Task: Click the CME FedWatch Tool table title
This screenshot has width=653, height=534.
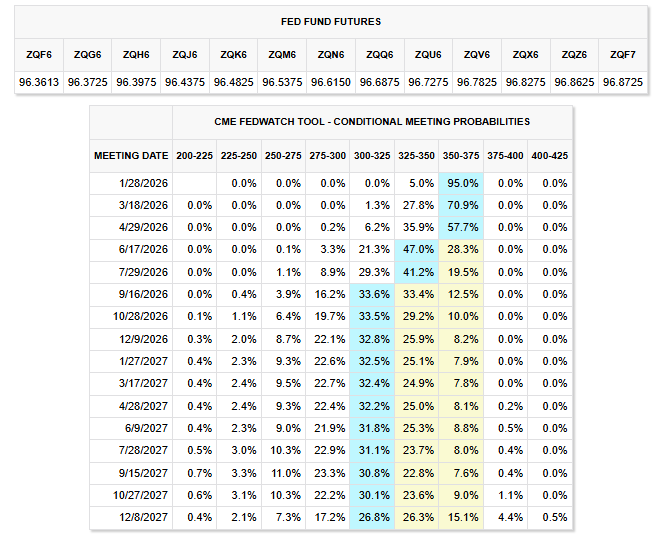Action: [x=372, y=122]
